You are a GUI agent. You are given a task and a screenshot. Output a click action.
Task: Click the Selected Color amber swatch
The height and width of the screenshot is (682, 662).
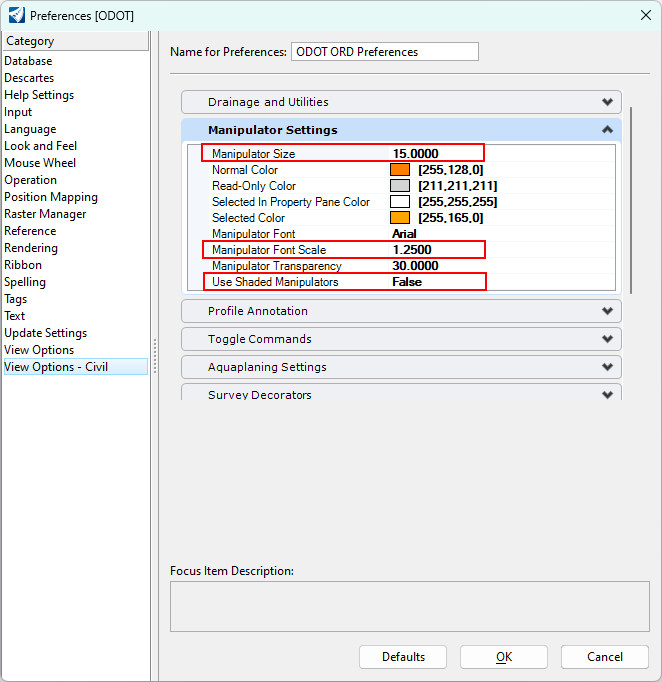point(400,217)
